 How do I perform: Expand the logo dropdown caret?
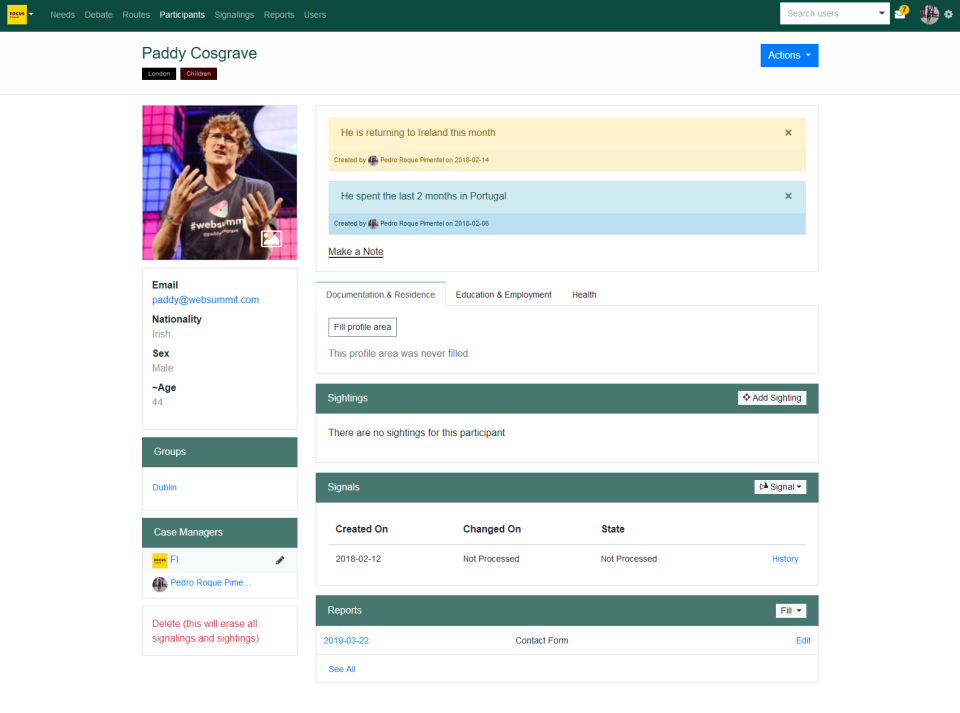click(x=31, y=14)
